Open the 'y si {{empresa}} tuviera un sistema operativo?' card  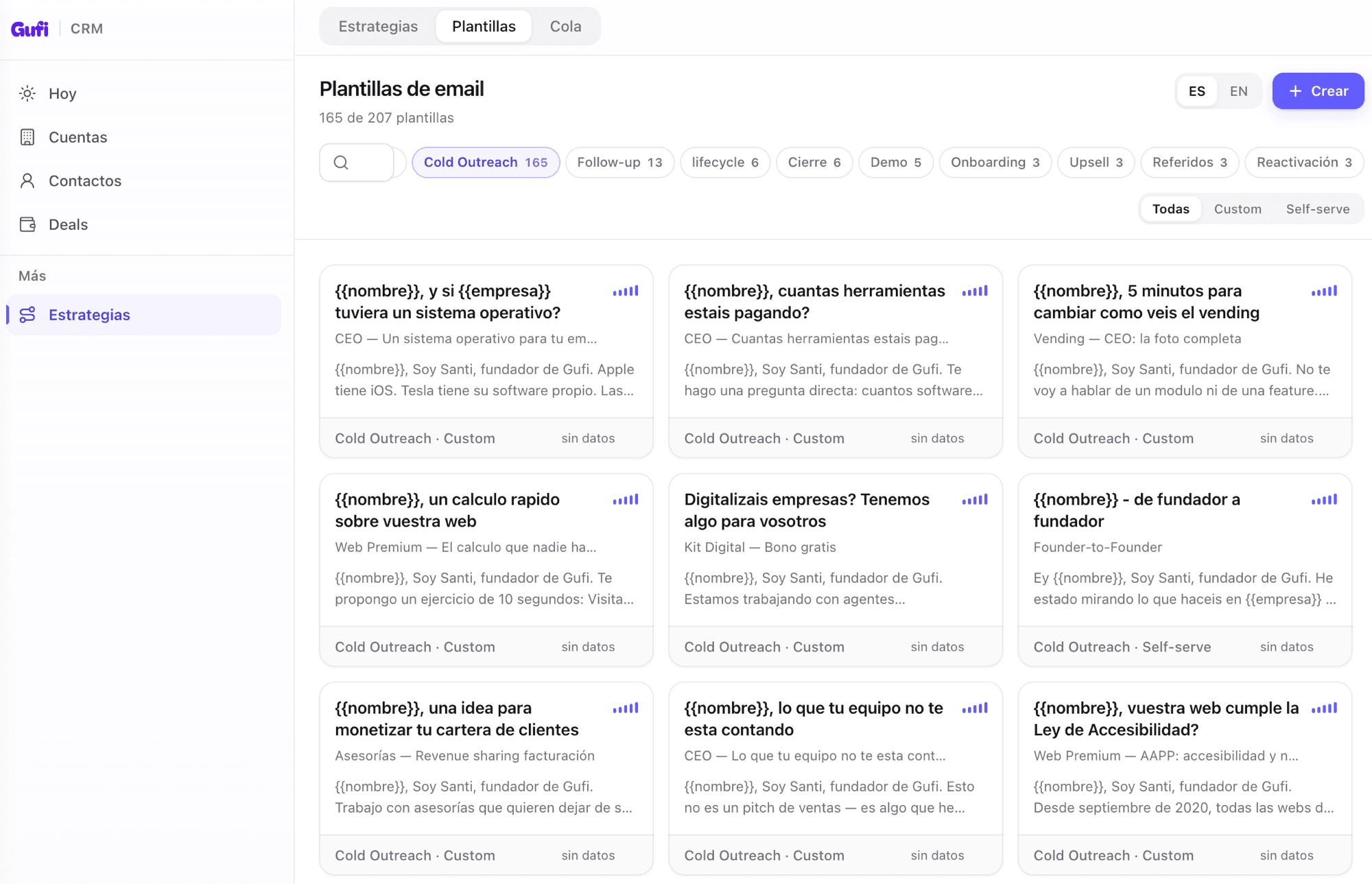486,361
